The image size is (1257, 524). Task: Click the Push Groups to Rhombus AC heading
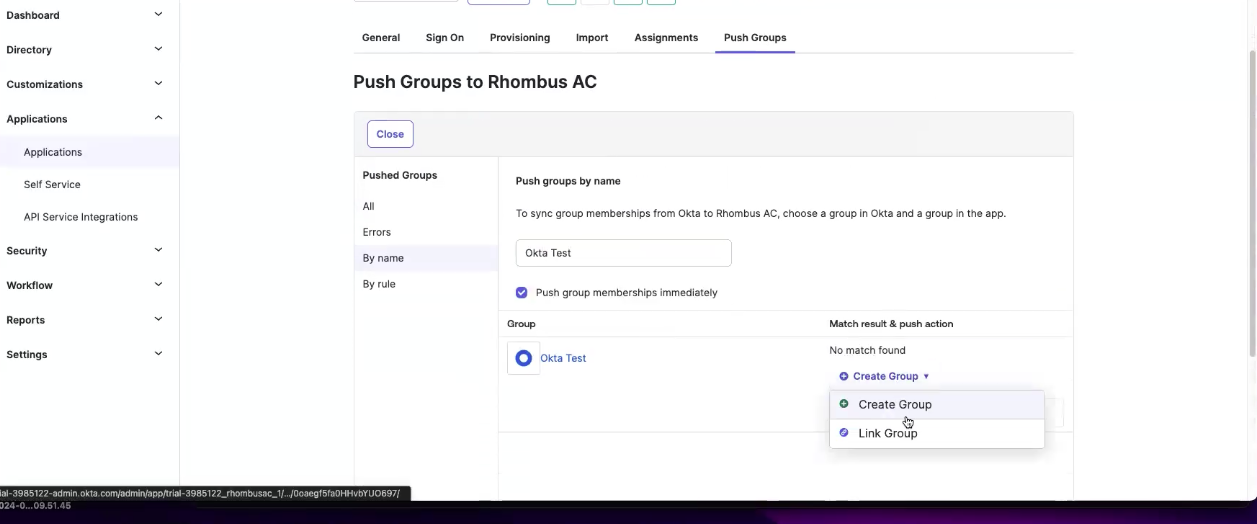tap(475, 82)
